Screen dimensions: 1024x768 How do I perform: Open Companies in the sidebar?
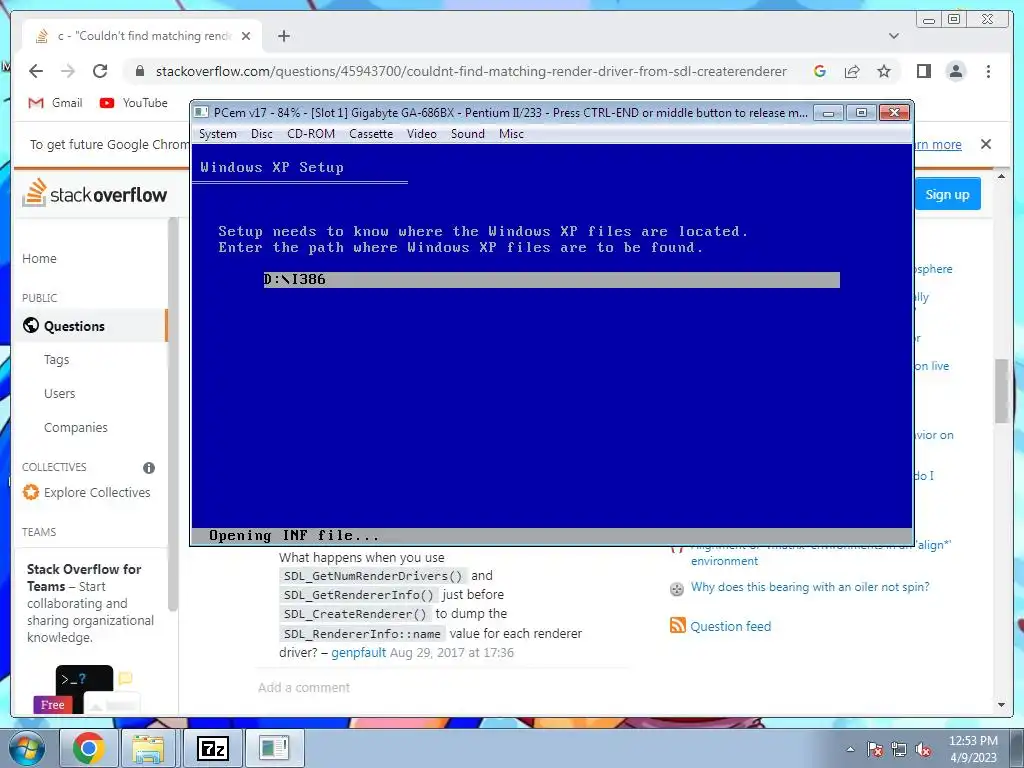coord(76,428)
